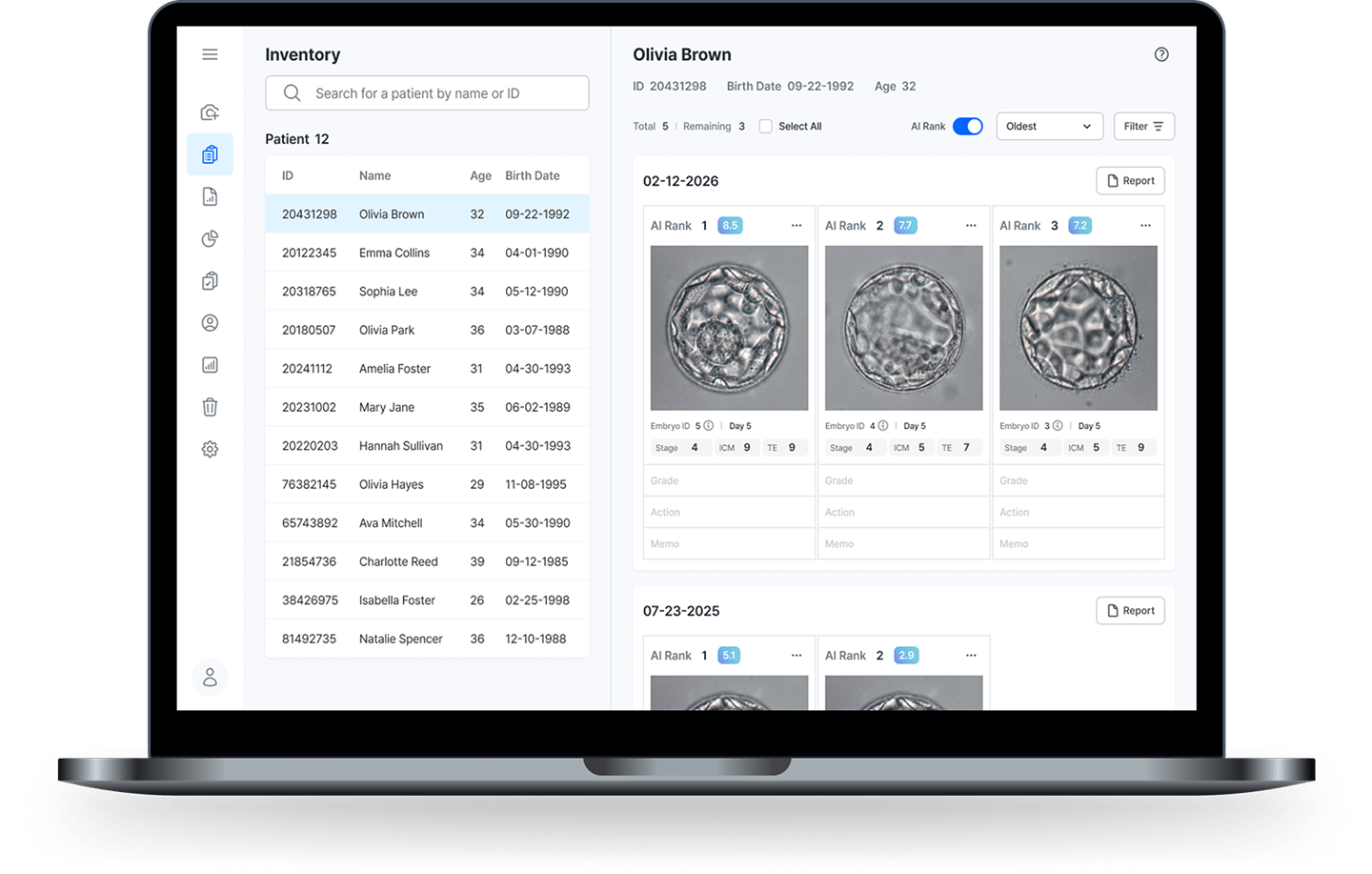This screenshot has width=1372, height=874.
Task: Open the Oldest sort dropdown
Action: click(1049, 127)
